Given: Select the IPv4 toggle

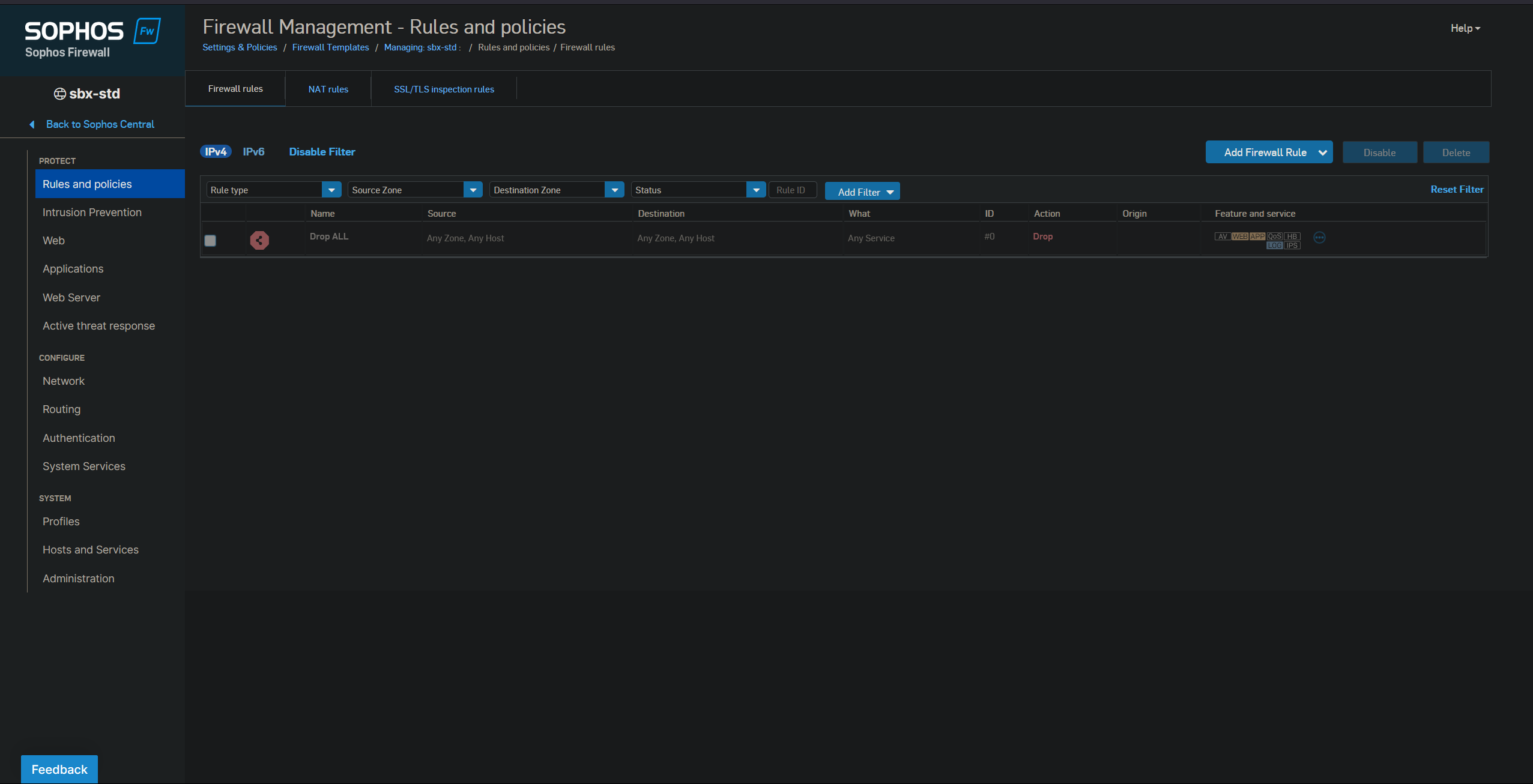Looking at the screenshot, I should tap(216, 152).
